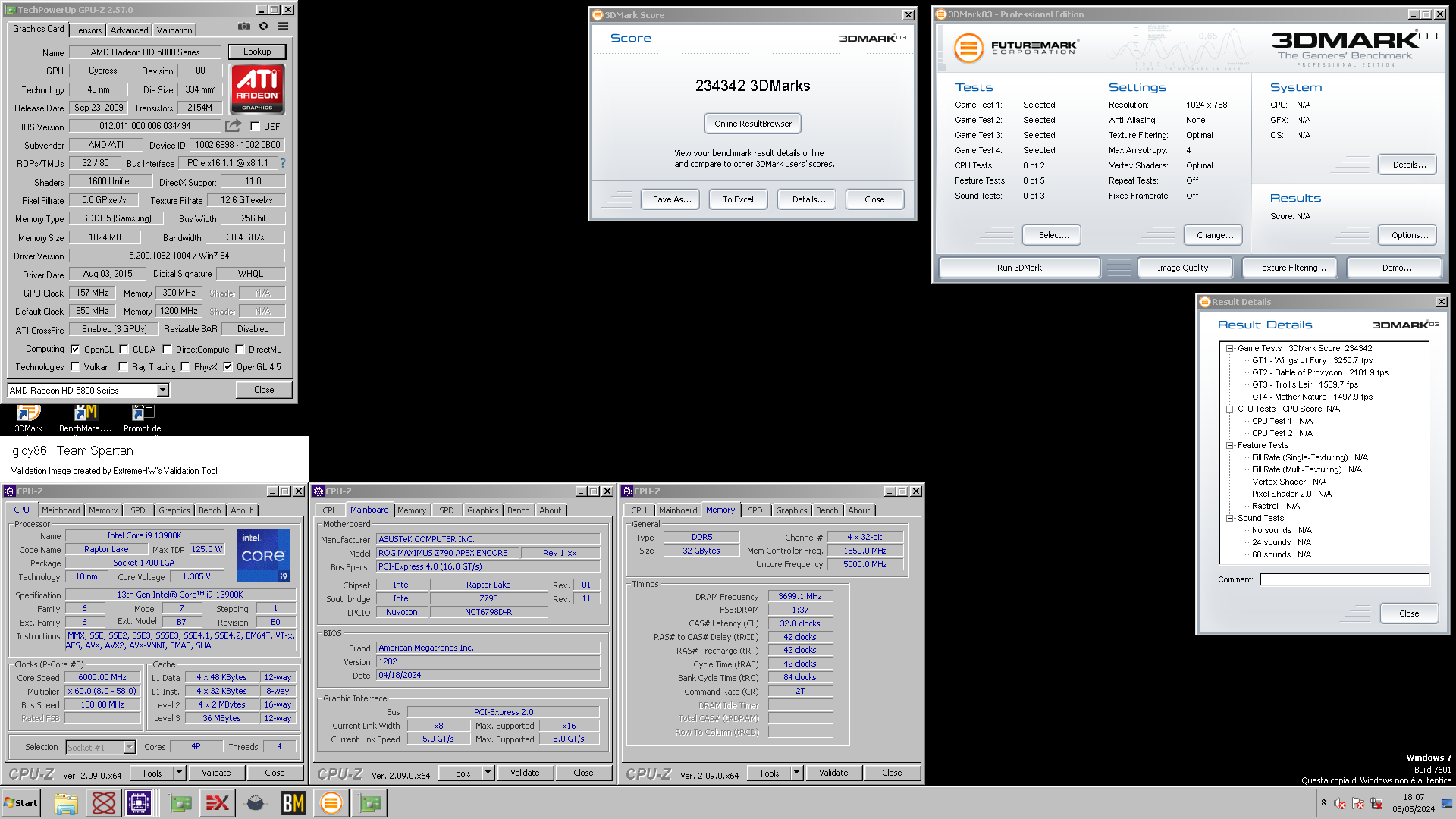Click the GPU-Z screenshot camera icon
The width and height of the screenshot is (1456, 819).
(x=243, y=26)
